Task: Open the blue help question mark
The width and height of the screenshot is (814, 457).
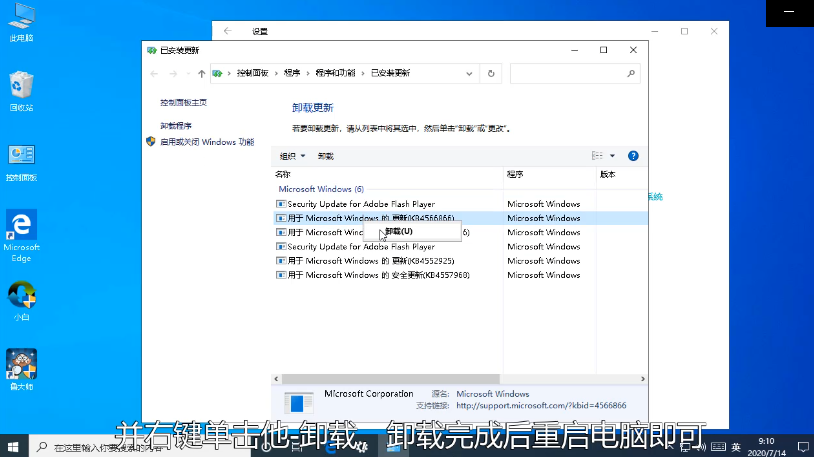Action: pyautogui.click(x=633, y=156)
